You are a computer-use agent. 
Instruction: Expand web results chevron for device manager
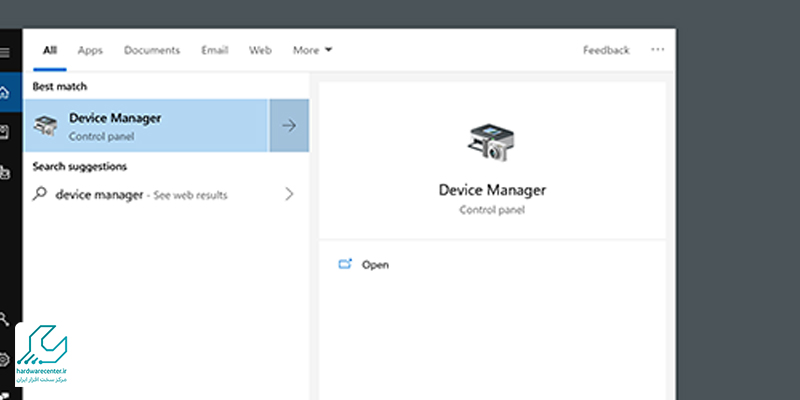[289, 194]
